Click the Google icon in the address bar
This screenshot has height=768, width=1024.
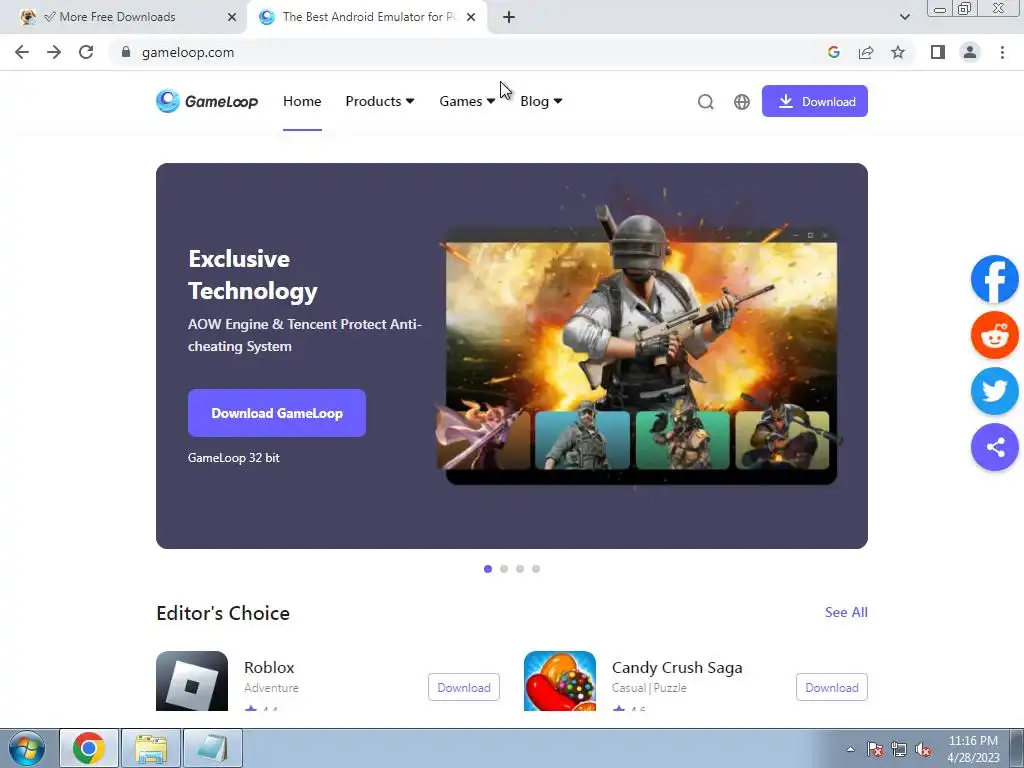pyautogui.click(x=833, y=52)
